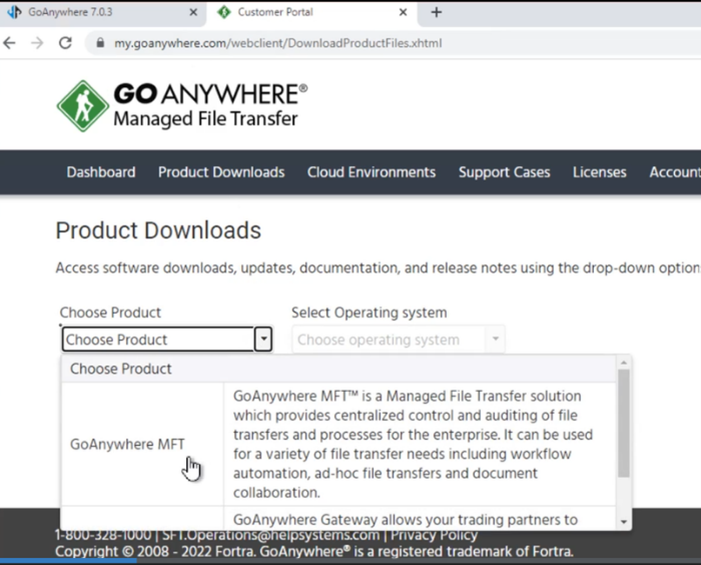The width and height of the screenshot is (701, 565).
Task: Open the Dashboard menu item
Action: click(x=101, y=172)
